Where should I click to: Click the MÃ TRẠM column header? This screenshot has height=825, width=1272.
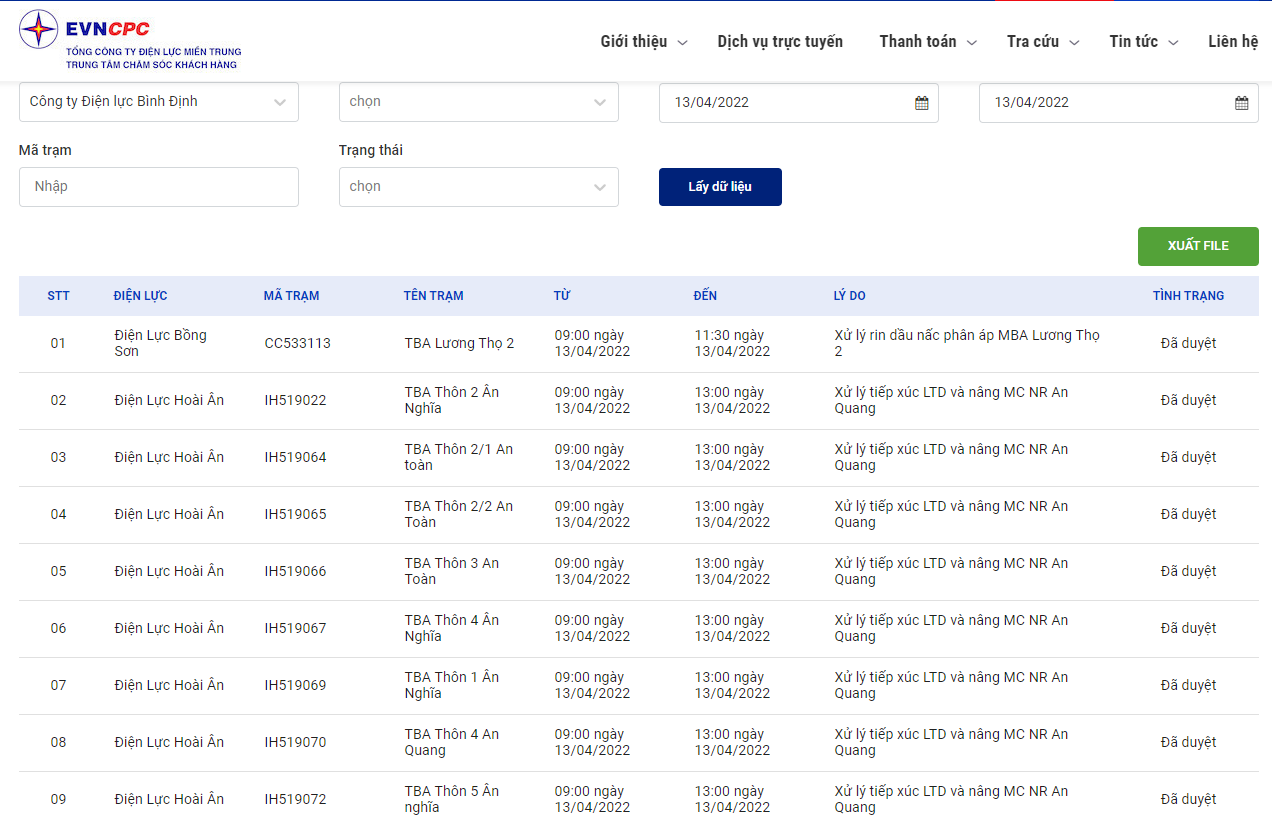click(292, 296)
